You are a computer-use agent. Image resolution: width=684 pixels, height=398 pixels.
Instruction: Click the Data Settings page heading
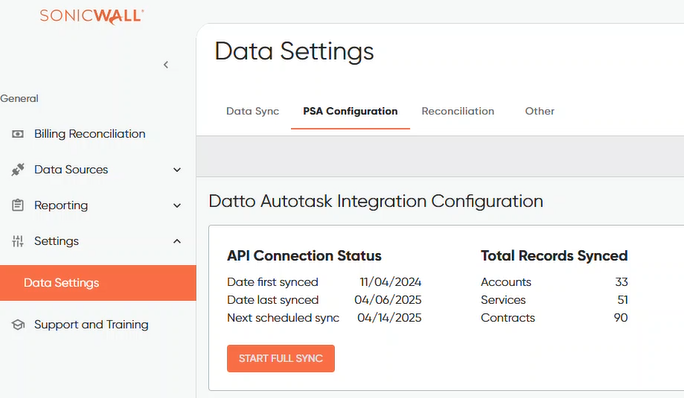click(294, 51)
